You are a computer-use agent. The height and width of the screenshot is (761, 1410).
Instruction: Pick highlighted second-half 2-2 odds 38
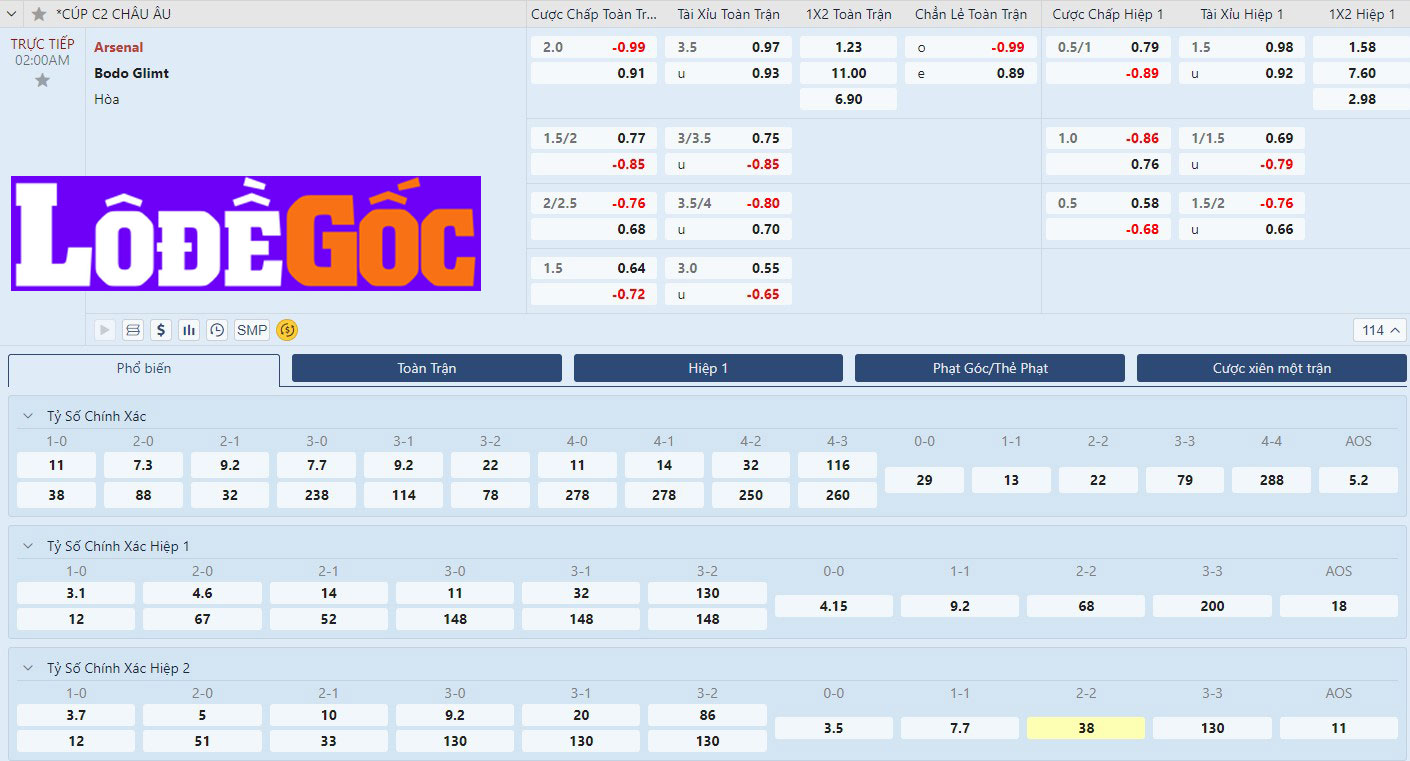point(1086,728)
